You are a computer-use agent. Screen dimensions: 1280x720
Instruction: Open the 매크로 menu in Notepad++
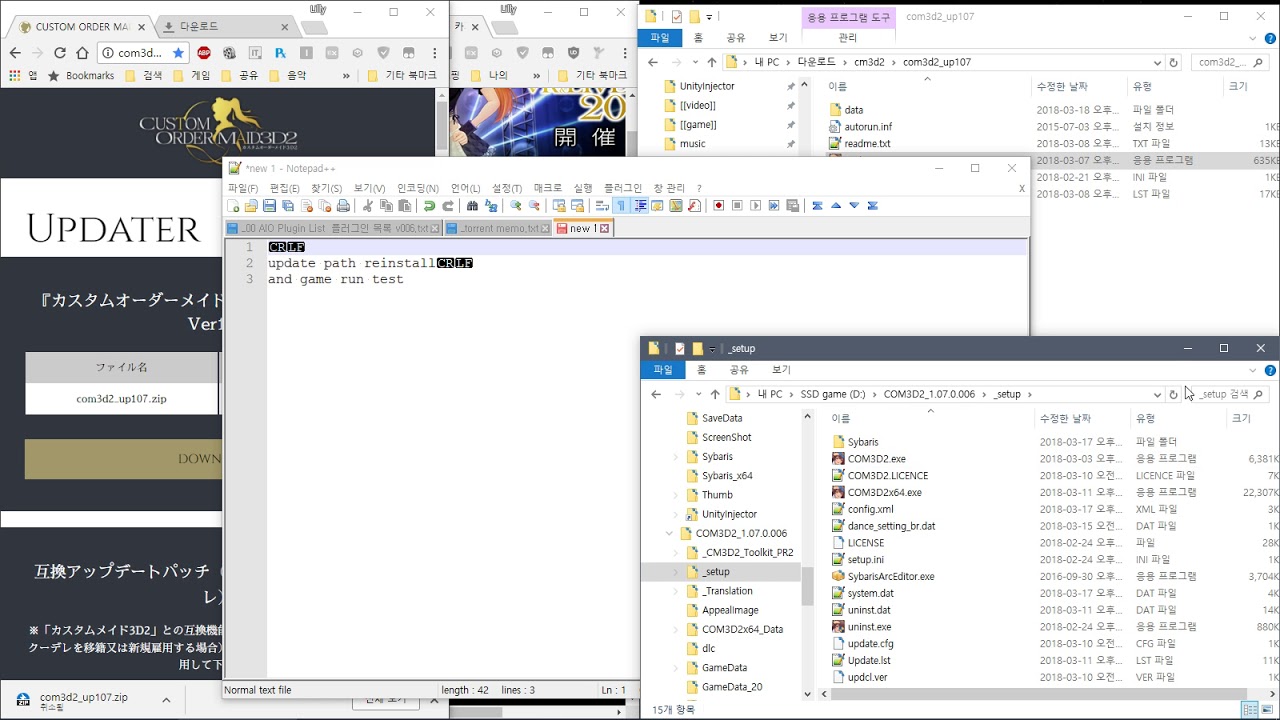click(x=547, y=188)
